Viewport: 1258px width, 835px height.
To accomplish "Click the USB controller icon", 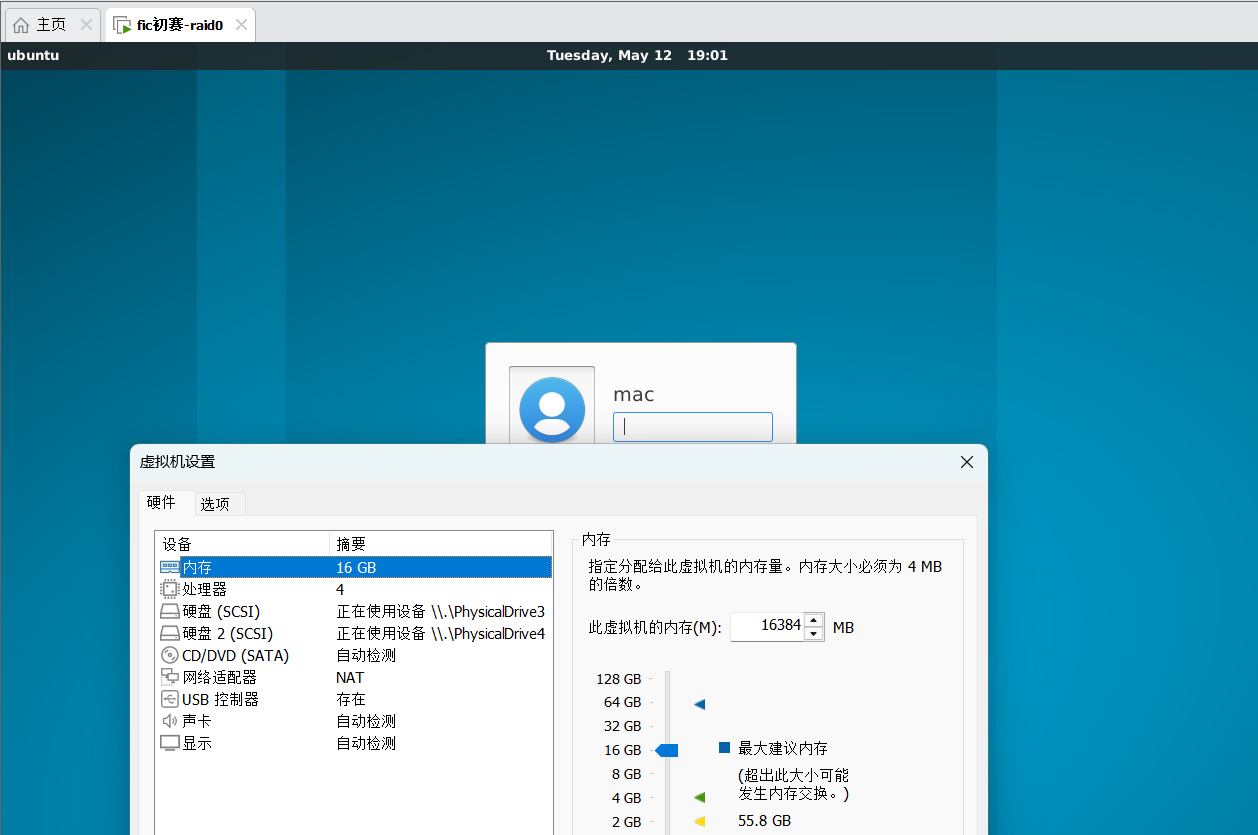I will click(x=170, y=699).
